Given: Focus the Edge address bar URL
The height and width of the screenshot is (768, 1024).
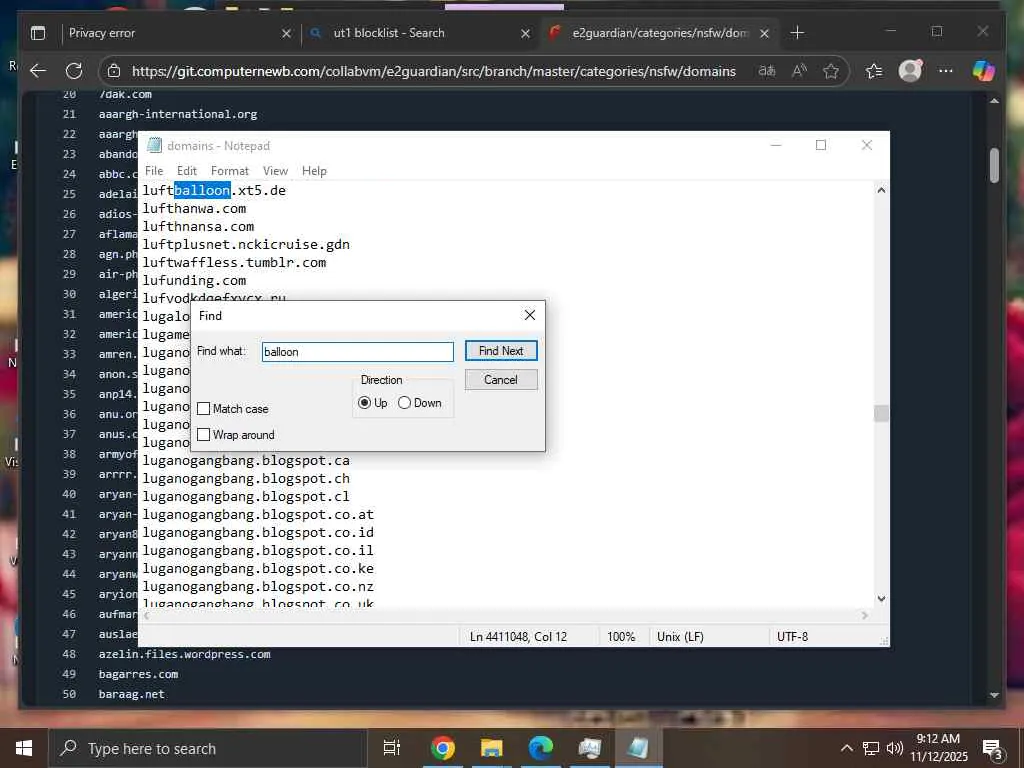Looking at the screenshot, I should 434,71.
